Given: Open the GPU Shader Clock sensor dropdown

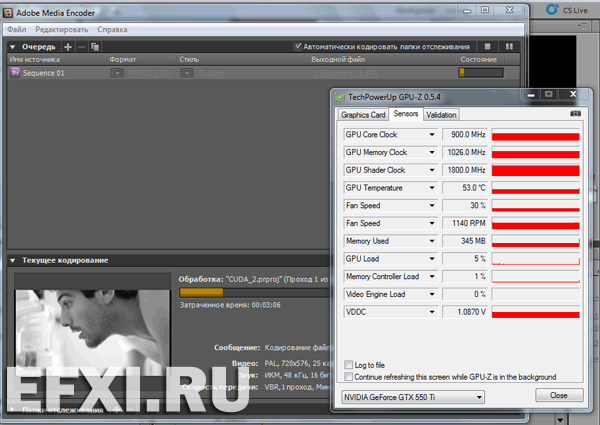Looking at the screenshot, I should pyautogui.click(x=432, y=170).
